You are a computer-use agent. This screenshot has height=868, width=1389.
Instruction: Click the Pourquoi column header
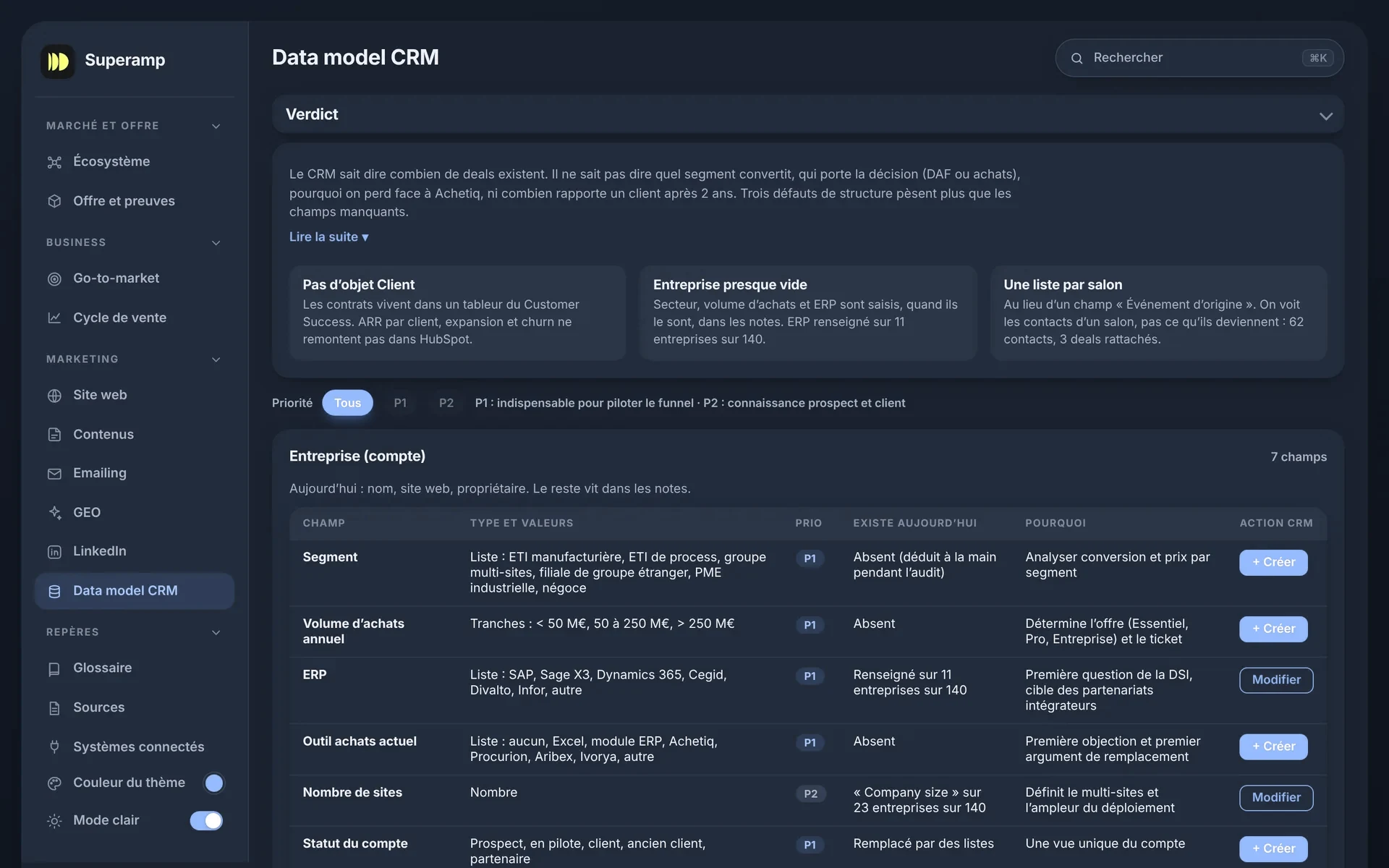click(1055, 523)
